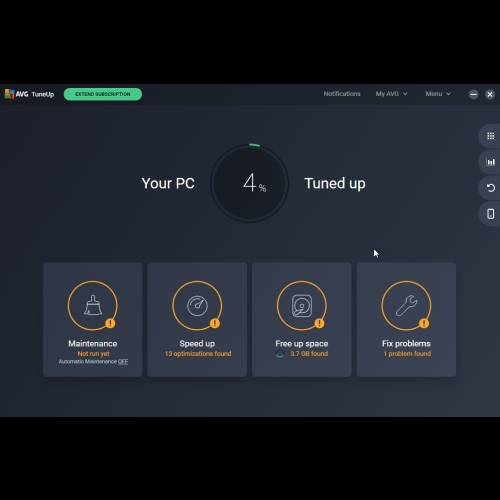
Task: Click the 3.7 GB found label
Action: [x=309, y=354]
